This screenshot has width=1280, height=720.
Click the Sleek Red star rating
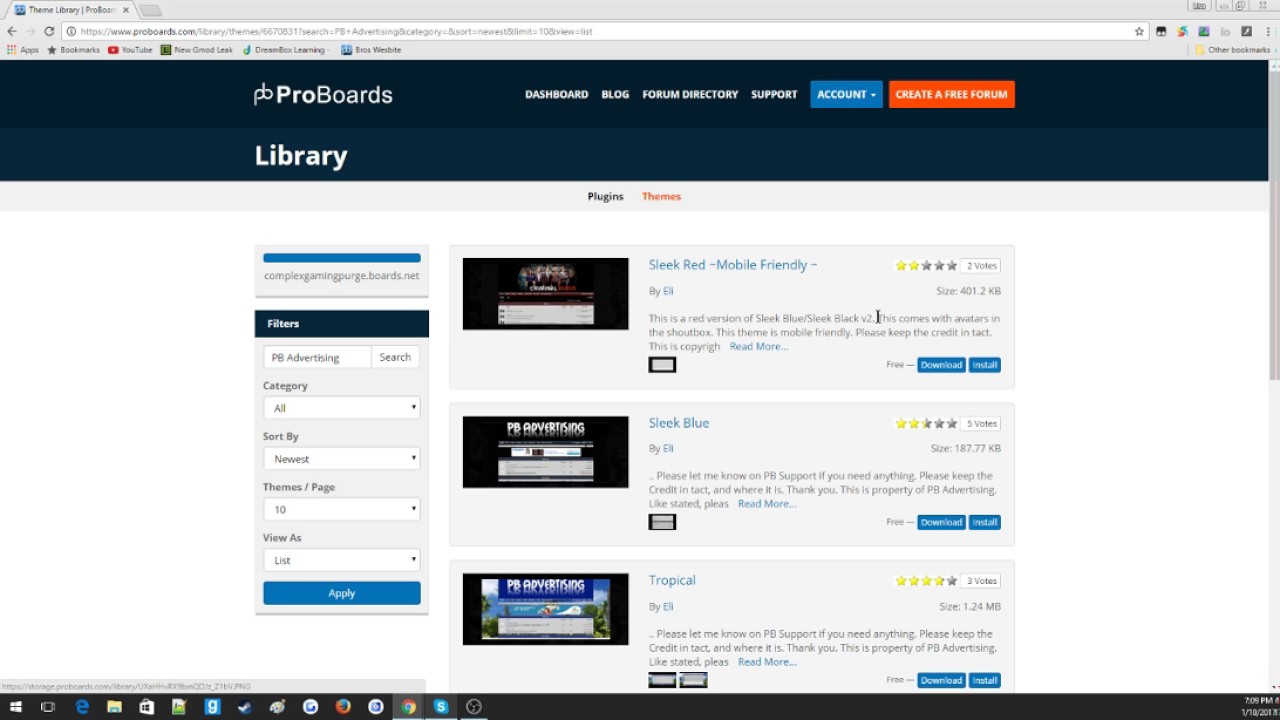pyautogui.click(x=926, y=266)
